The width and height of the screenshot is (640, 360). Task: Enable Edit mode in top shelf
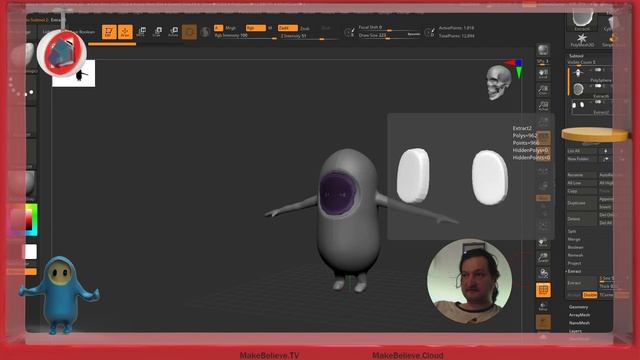pyautogui.click(x=109, y=32)
